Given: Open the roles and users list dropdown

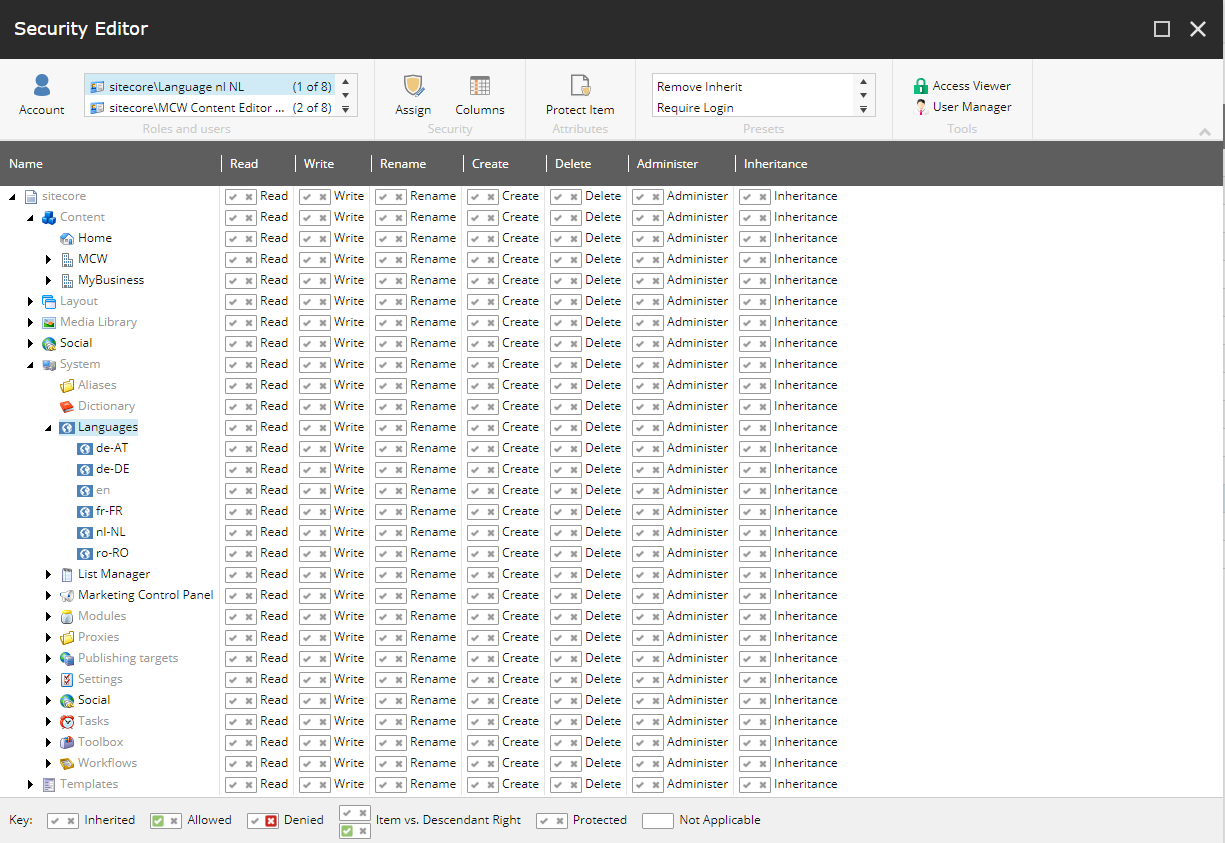Looking at the screenshot, I should [345, 110].
